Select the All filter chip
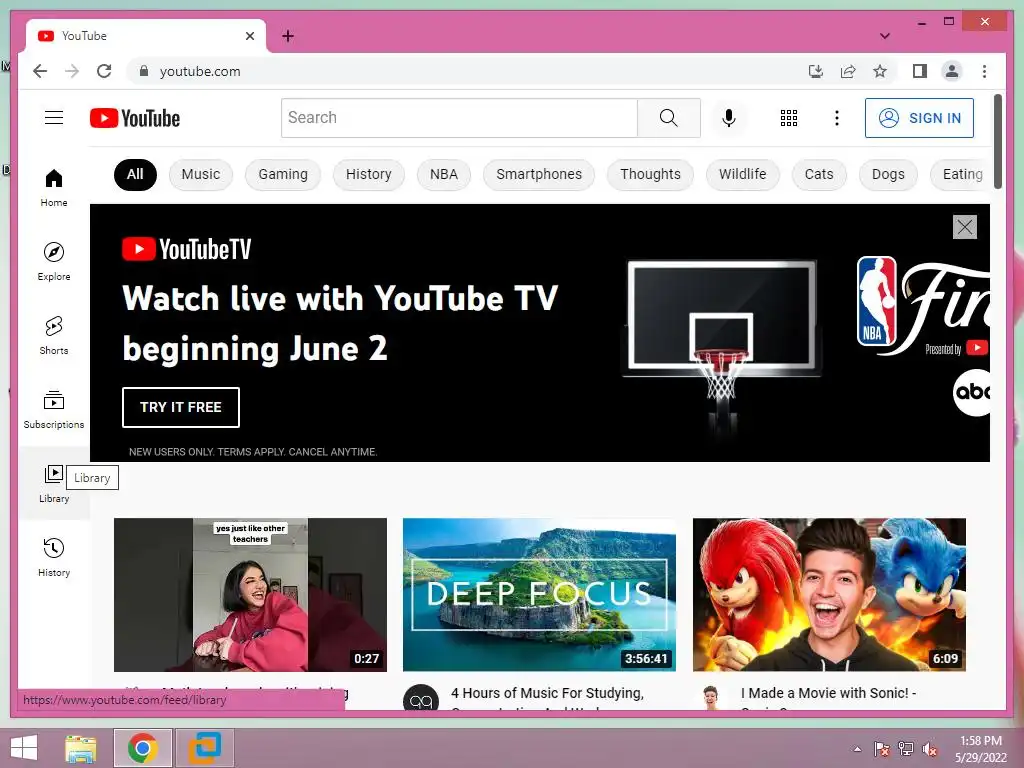The width and height of the screenshot is (1024, 768). point(135,174)
